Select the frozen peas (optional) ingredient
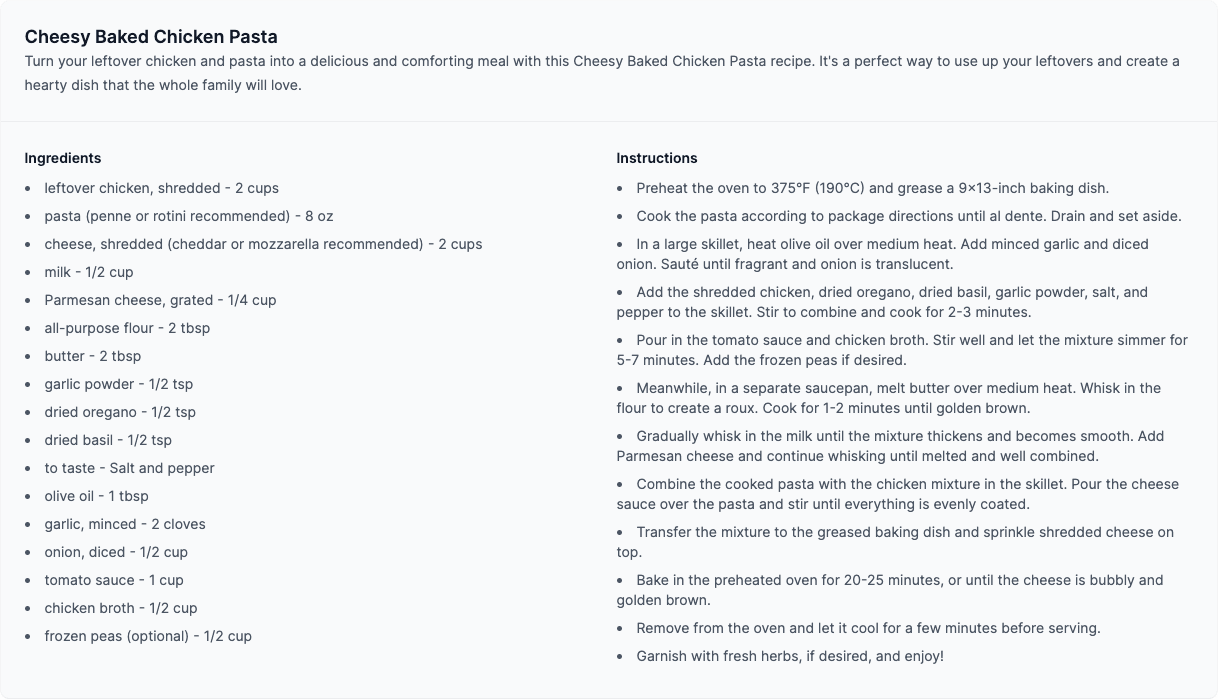Image resolution: width=1218 pixels, height=700 pixels. point(148,636)
